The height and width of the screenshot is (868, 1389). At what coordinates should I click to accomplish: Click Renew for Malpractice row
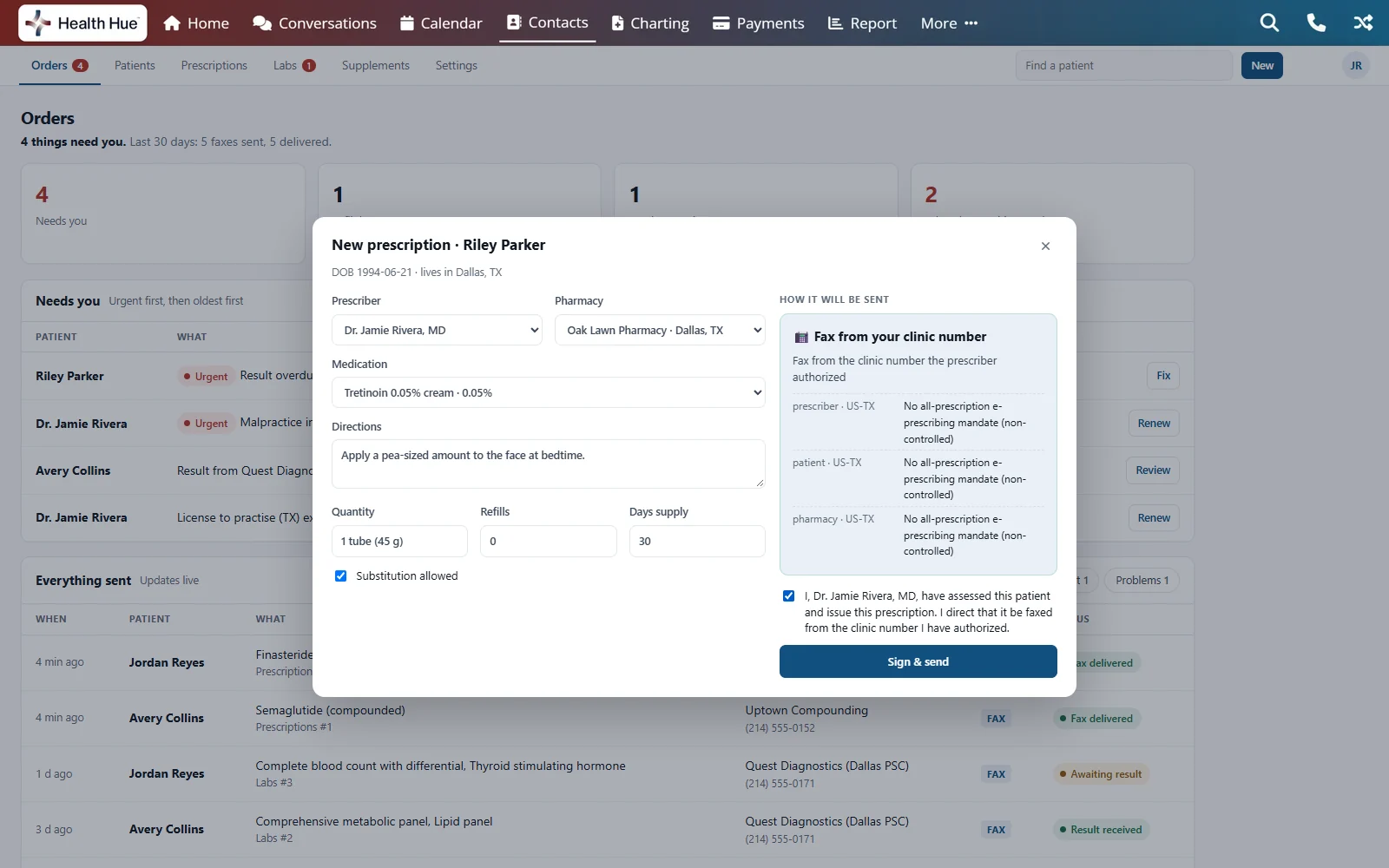[x=1154, y=424]
